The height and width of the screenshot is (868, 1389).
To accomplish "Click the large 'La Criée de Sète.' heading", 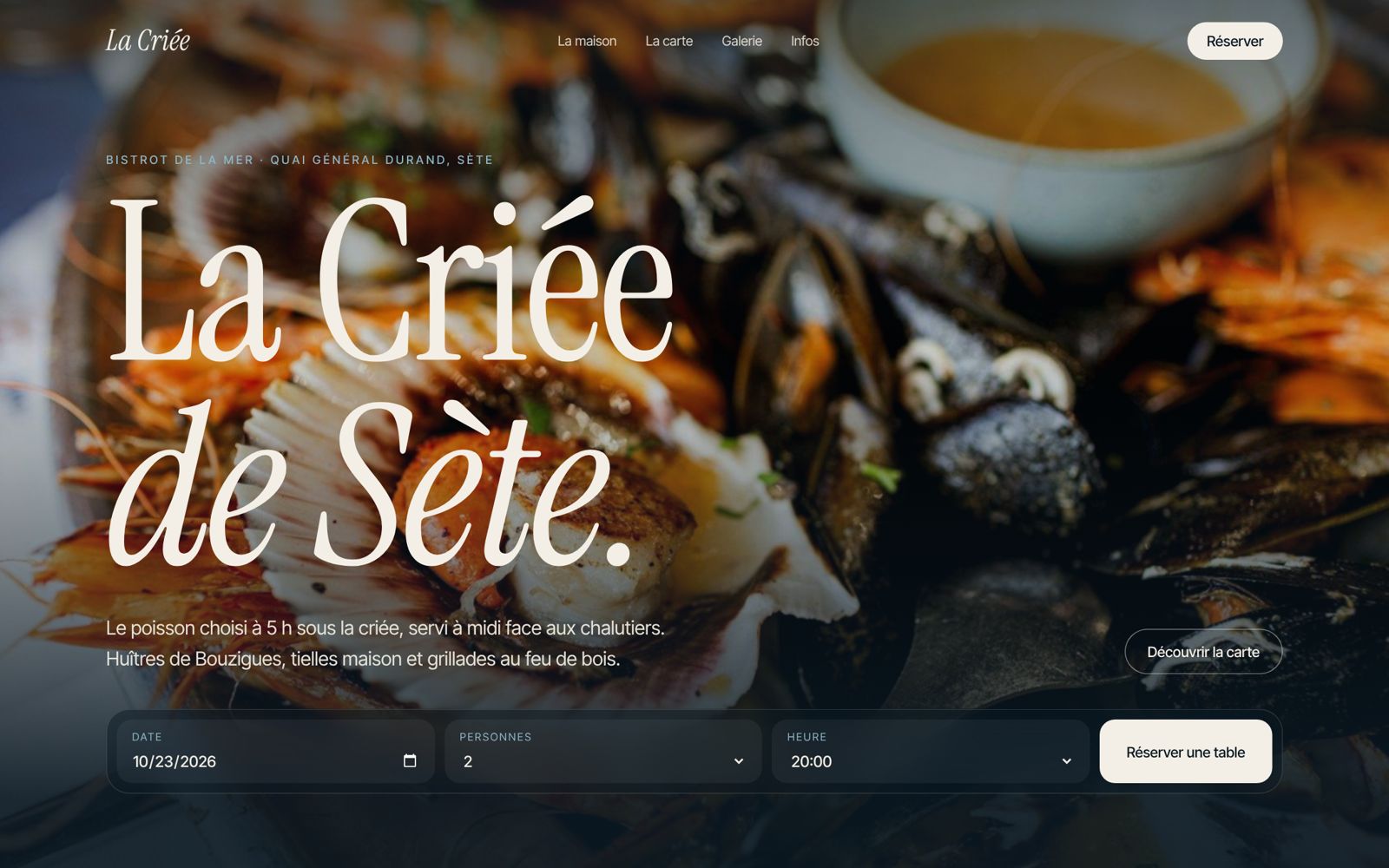I will point(391,382).
